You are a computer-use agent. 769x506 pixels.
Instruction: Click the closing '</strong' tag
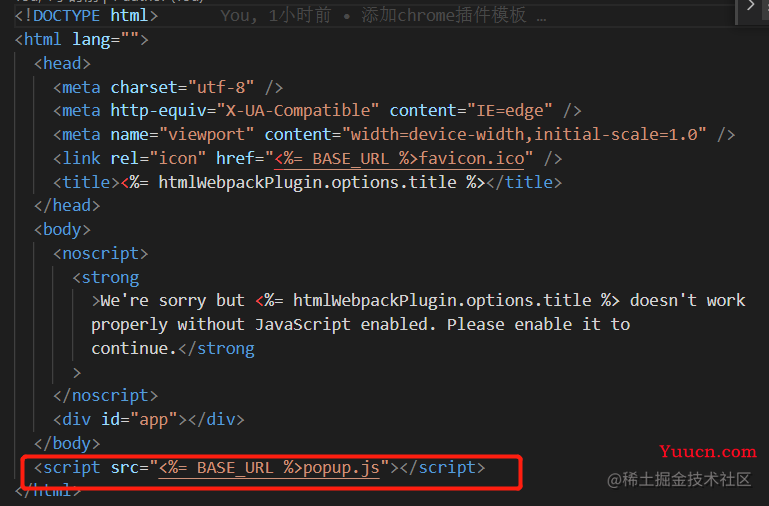pos(216,349)
